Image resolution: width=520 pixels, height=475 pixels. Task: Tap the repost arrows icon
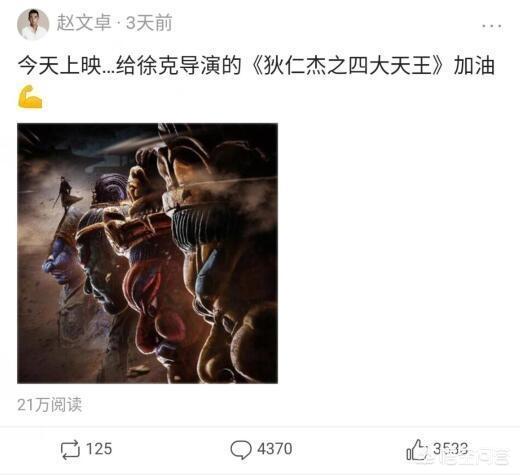70,450
